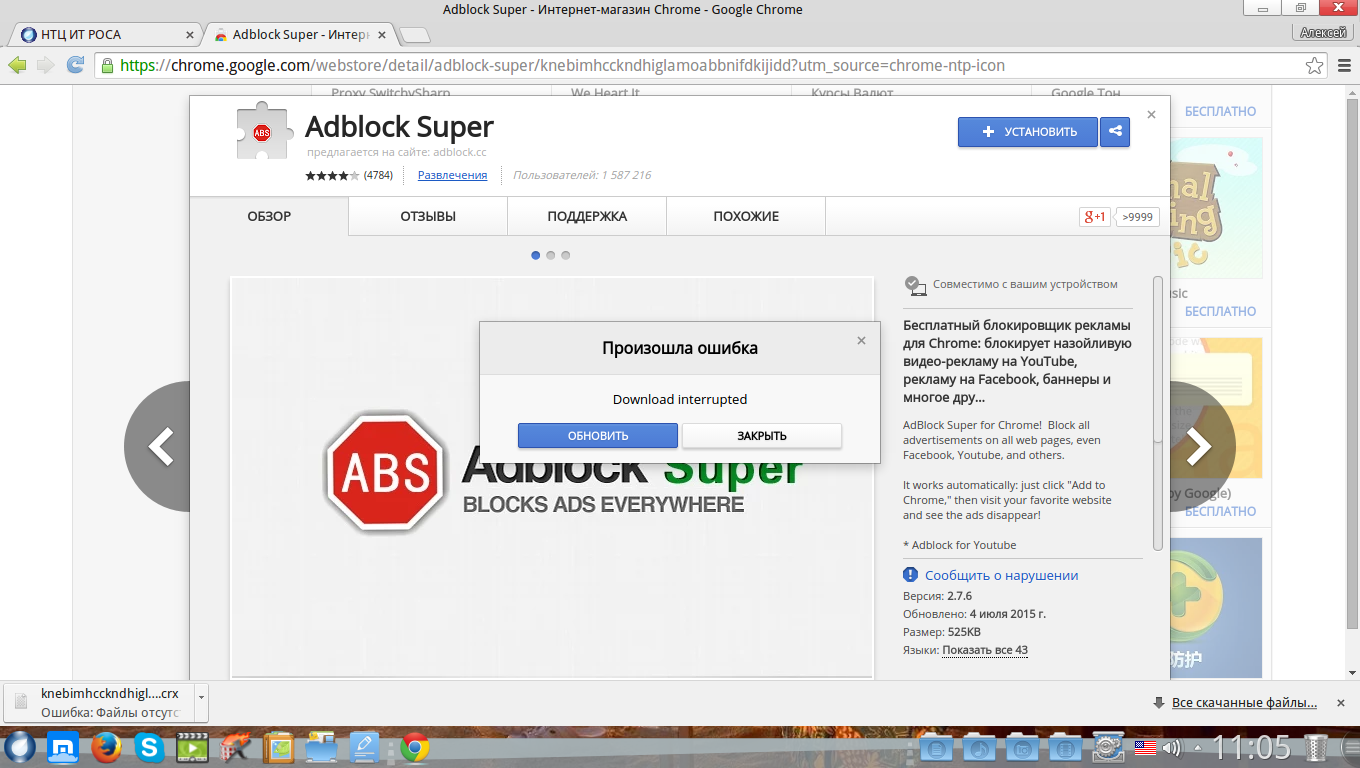This screenshot has height=768, width=1360.
Task: Click the ОБНОВИТЬ button in error dialog
Action: (x=598, y=435)
